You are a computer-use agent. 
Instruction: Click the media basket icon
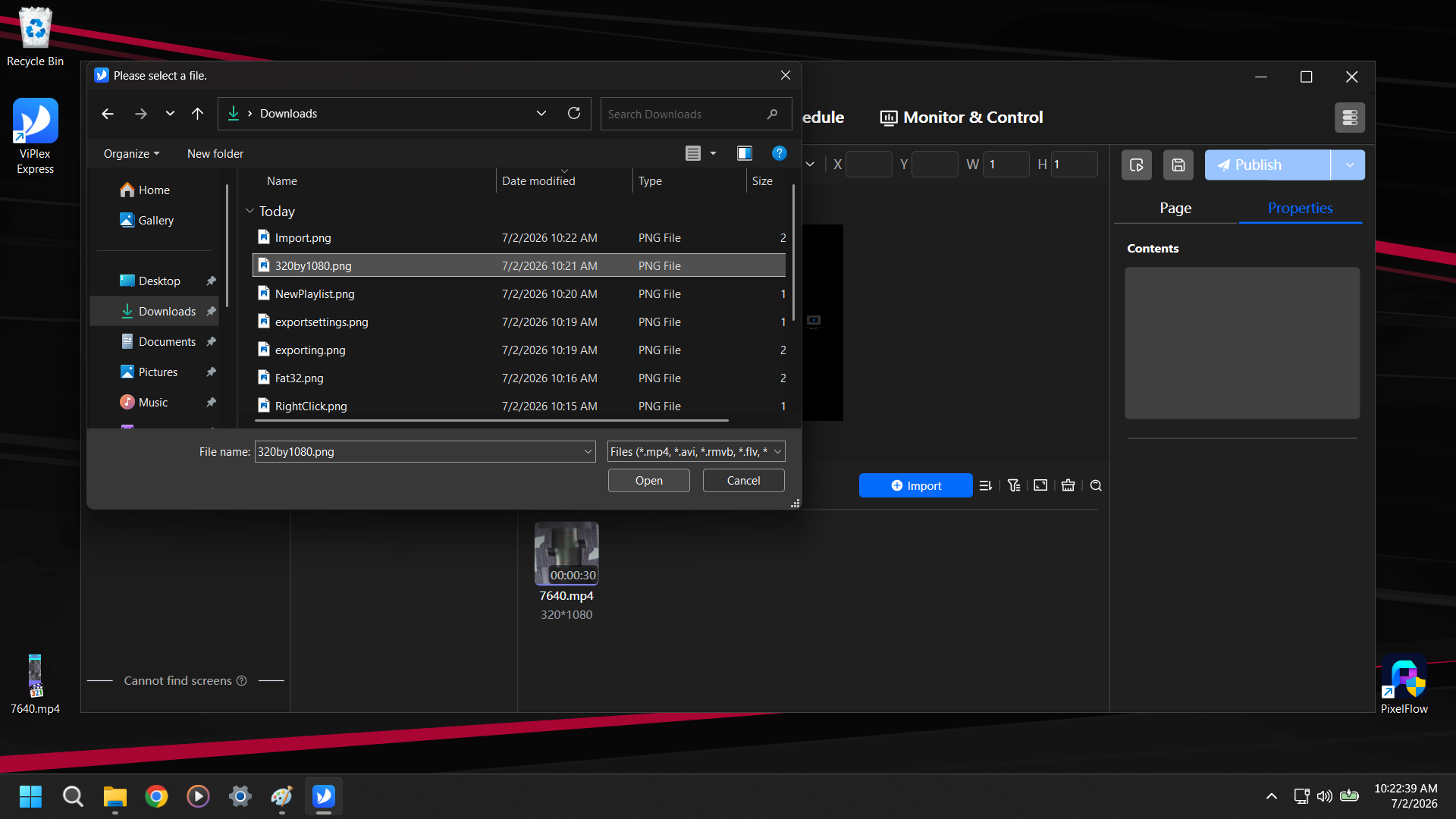pos(1068,485)
